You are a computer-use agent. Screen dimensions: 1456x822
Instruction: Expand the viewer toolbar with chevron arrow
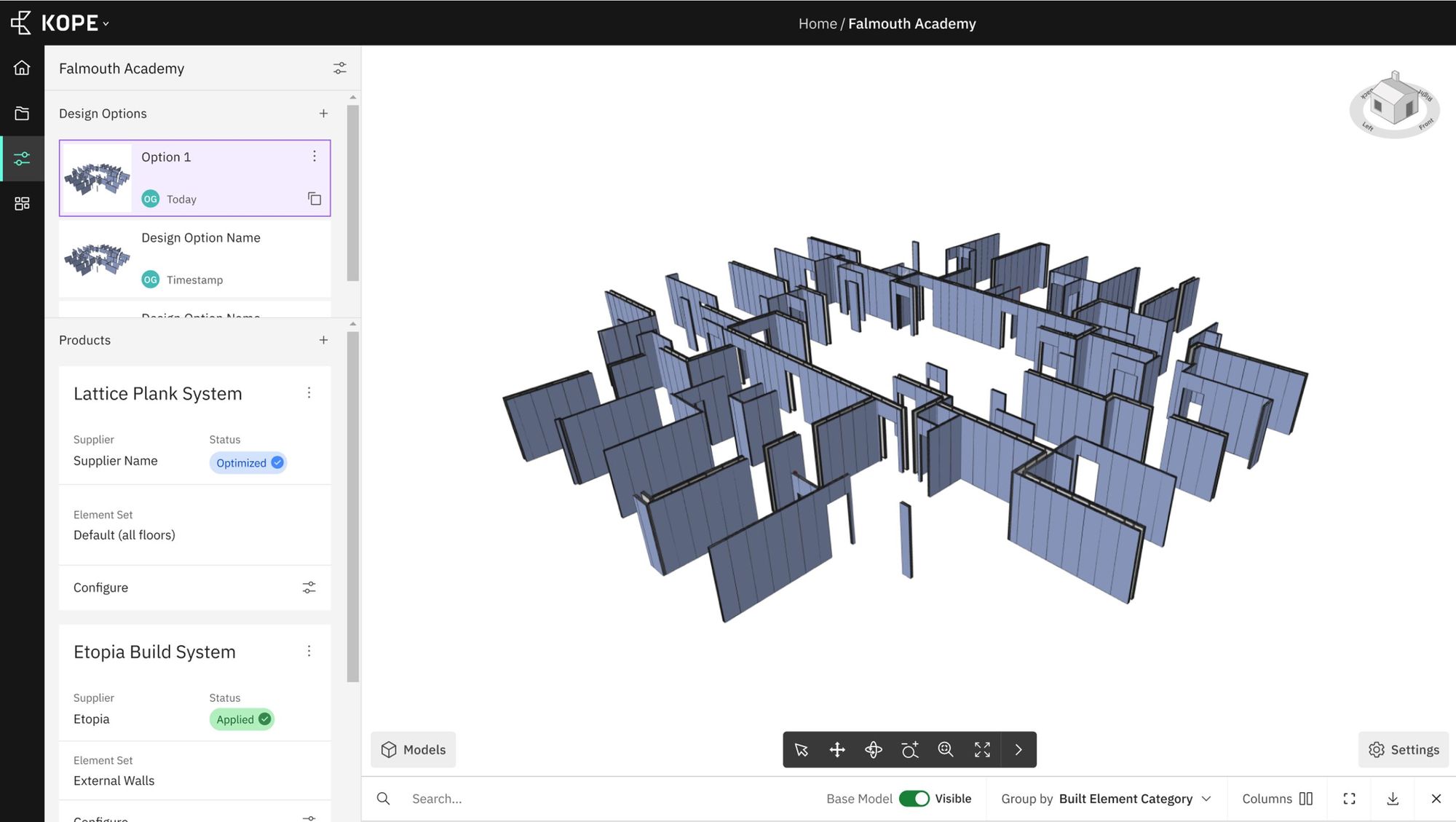(x=1018, y=750)
